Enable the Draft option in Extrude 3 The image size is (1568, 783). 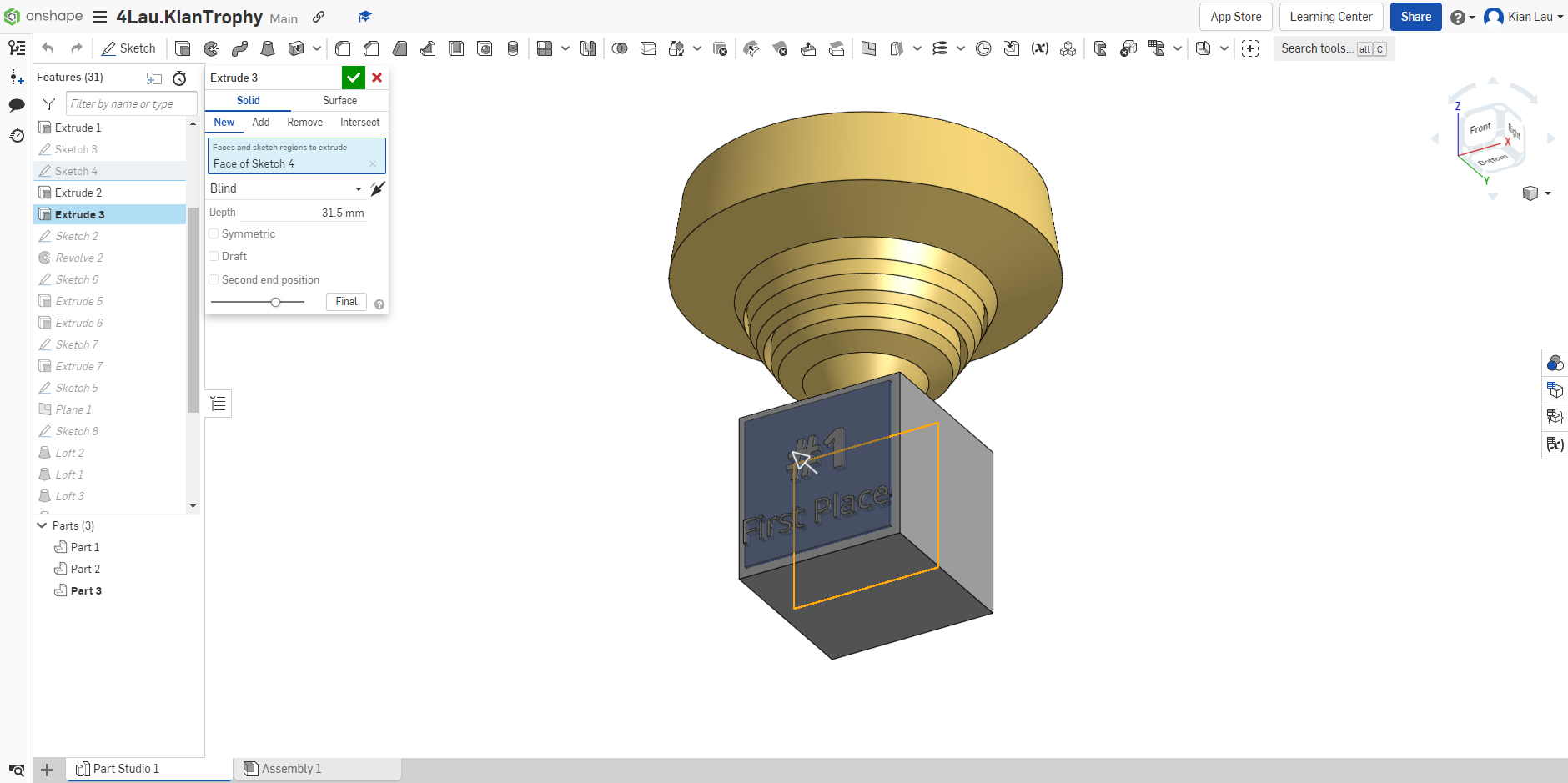(x=214, y=256)
